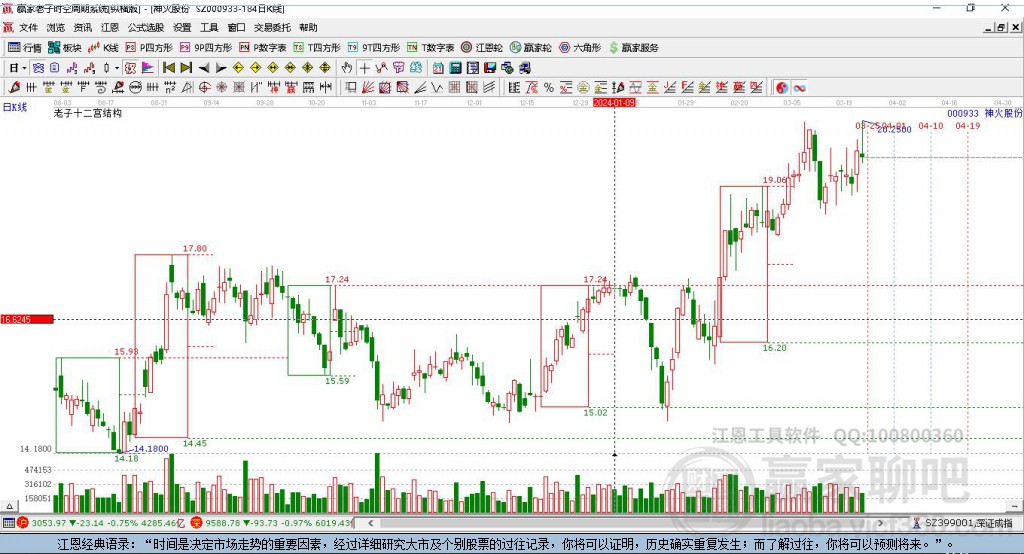The height and width of the screenshot is (554, 1024).
Task: Open the T四方形 tool
Action: 317,48
